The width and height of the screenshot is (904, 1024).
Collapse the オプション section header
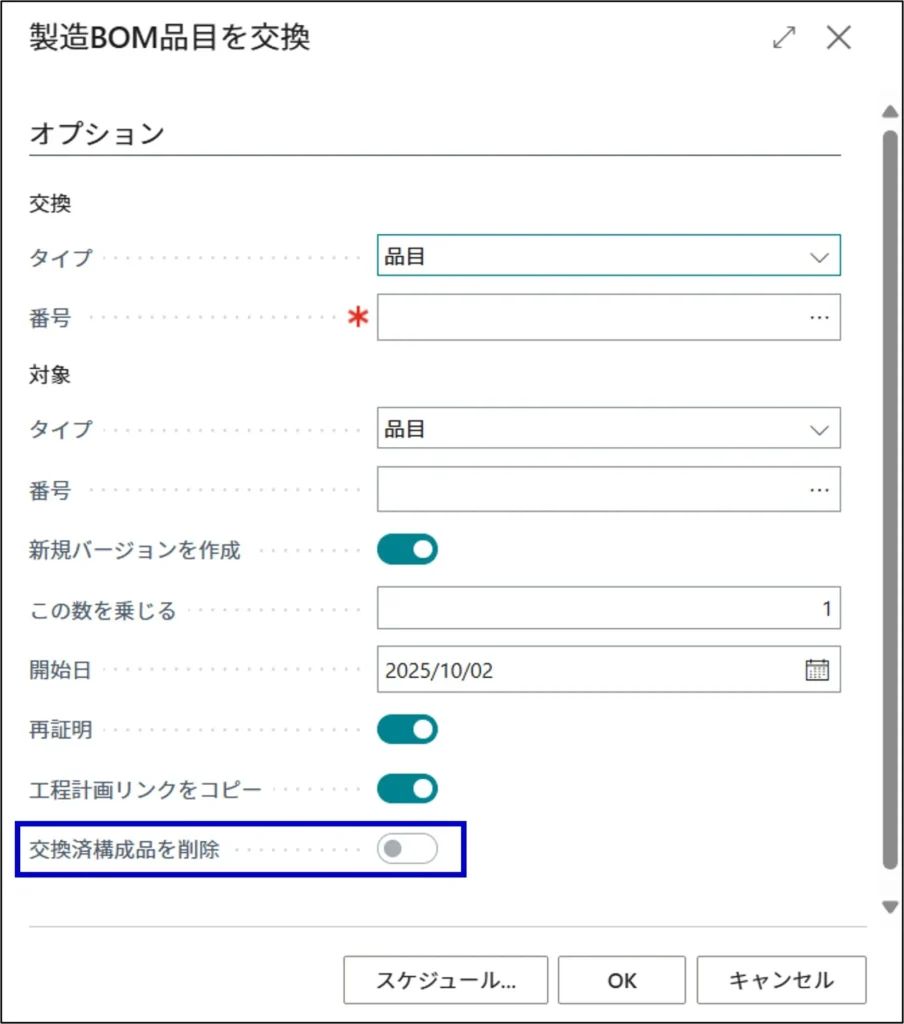(x=97, y=134)
